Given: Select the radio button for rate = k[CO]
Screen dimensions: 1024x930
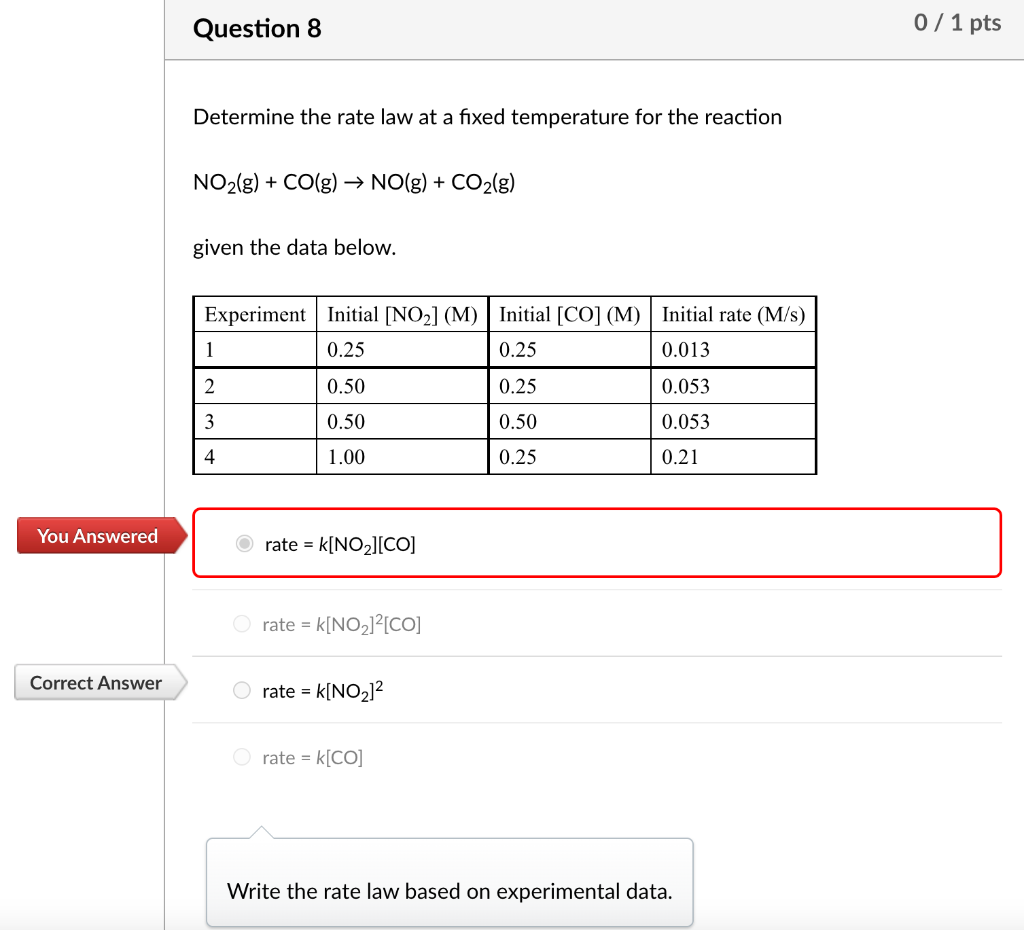Looking at the screenshot, I should tap(242, 757).
